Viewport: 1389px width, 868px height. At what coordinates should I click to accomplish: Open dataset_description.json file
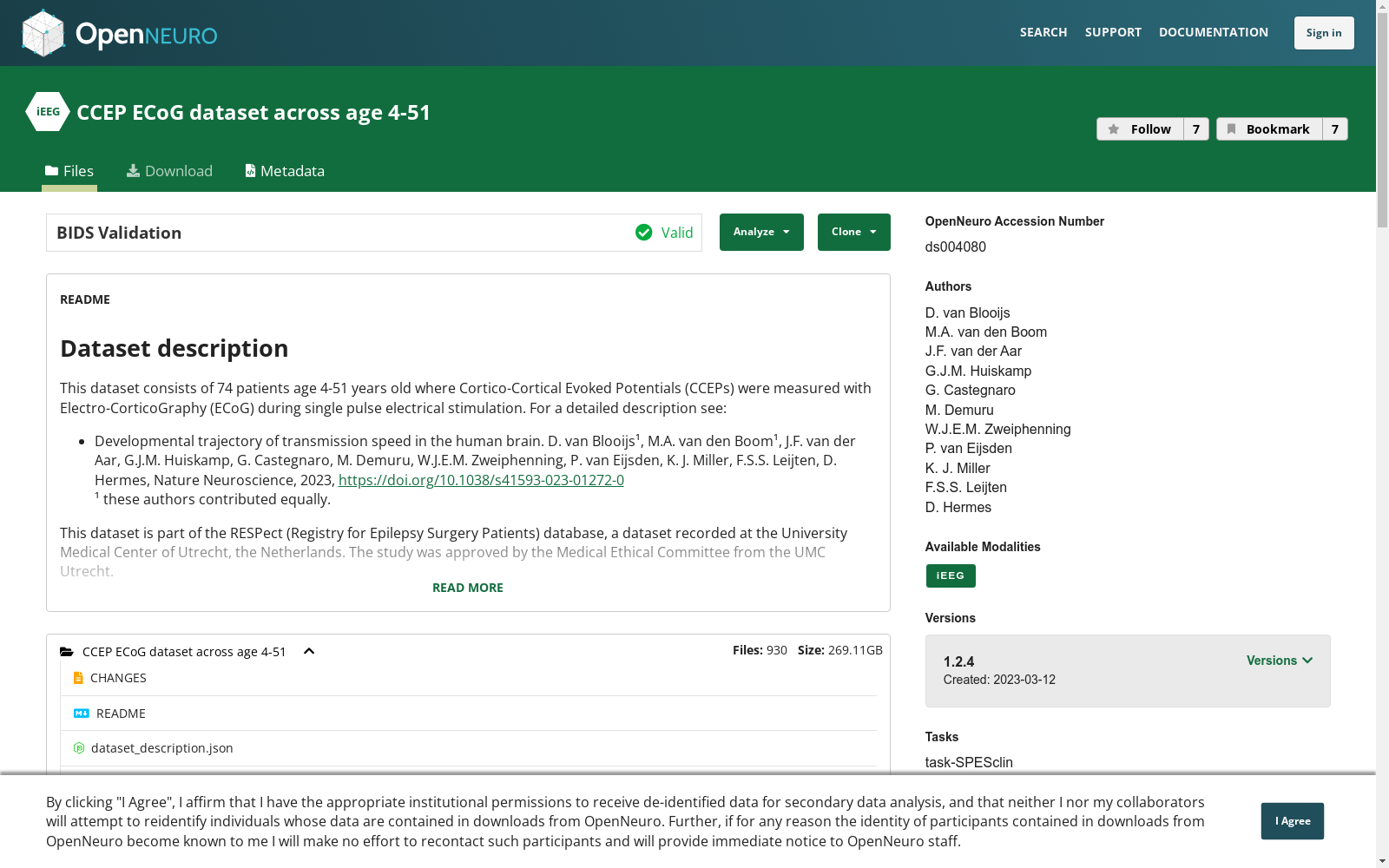[x=161, y=748]
